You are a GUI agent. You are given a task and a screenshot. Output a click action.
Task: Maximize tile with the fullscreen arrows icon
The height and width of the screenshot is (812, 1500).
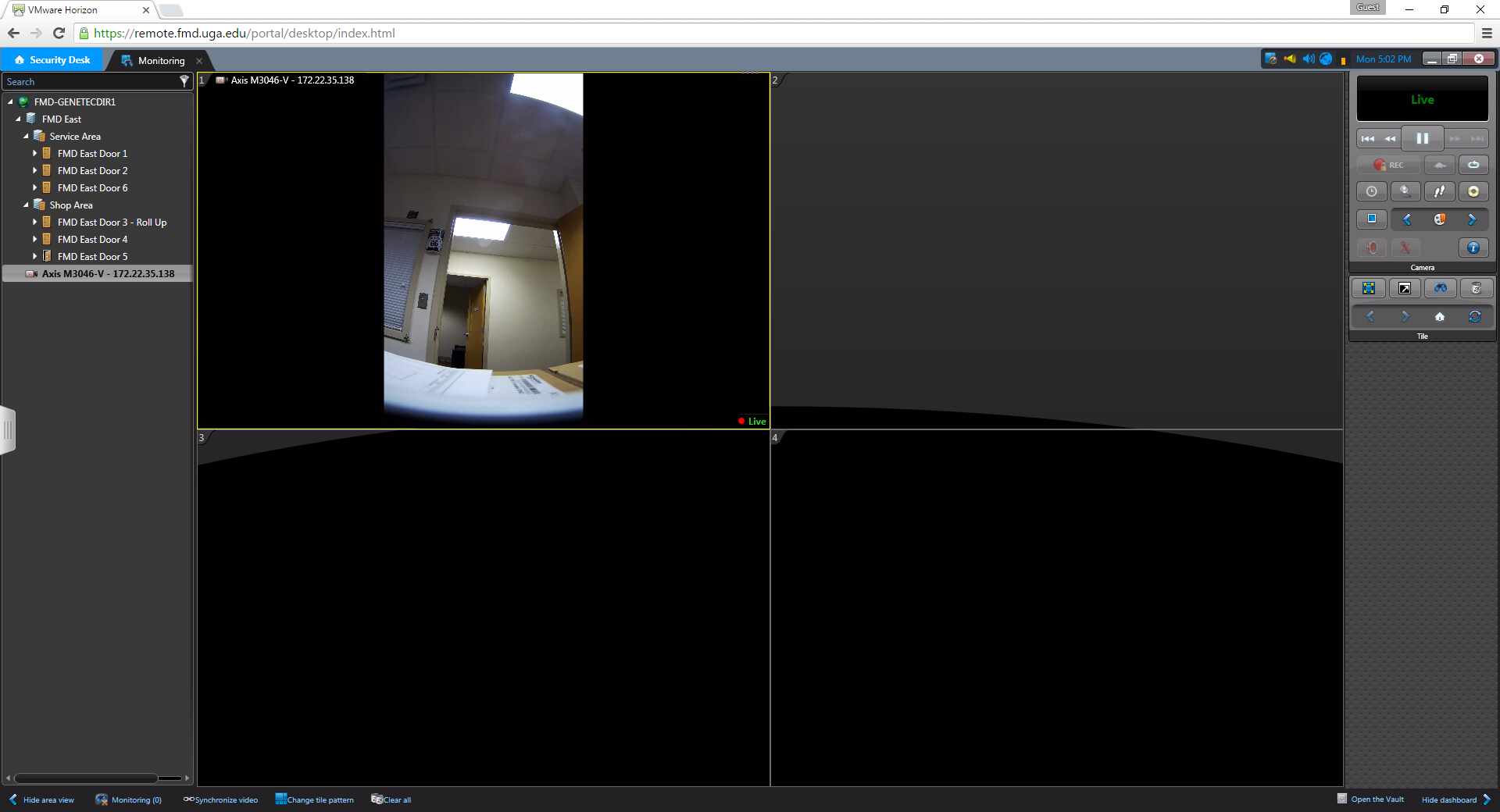pyautogui.click(x=1369, y=289)
